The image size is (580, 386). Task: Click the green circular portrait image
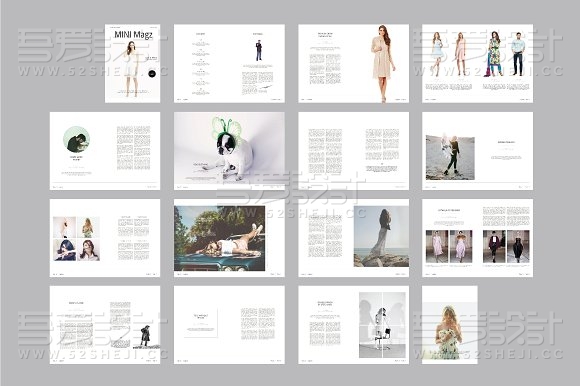click(x=77, y=139)
